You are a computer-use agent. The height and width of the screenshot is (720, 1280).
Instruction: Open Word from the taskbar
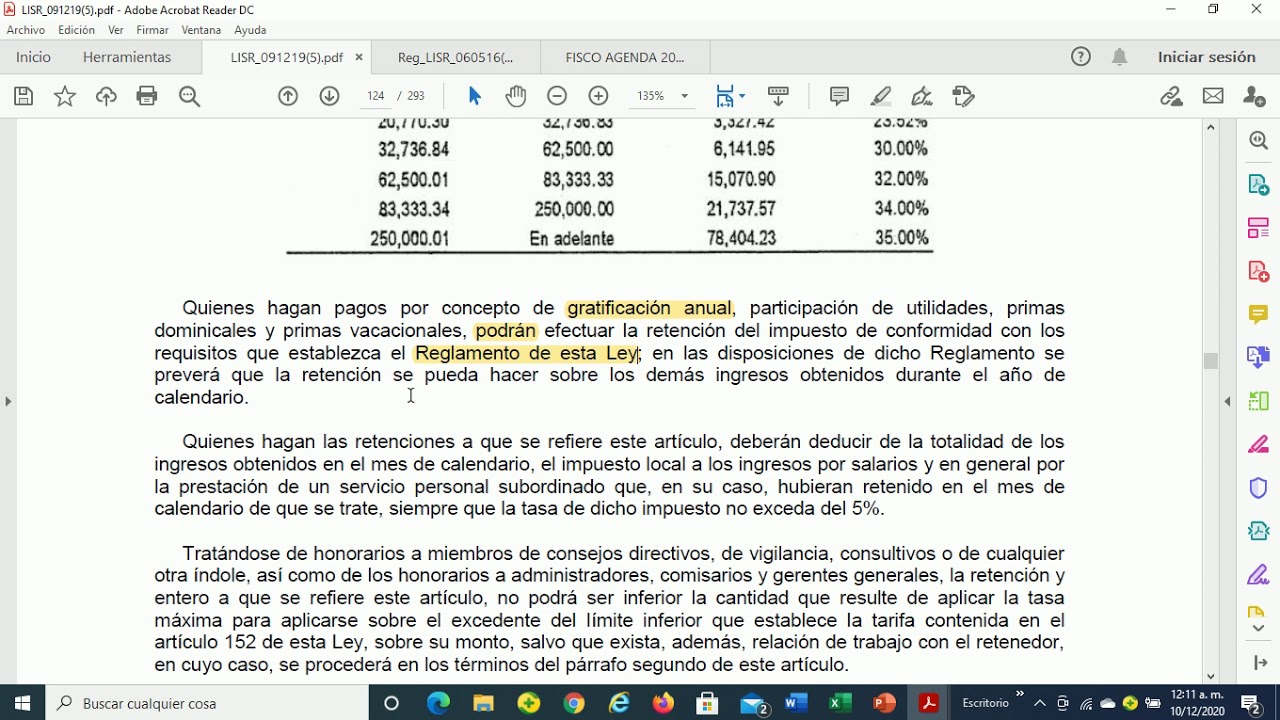pyautogui.click(x=796, y=703)
